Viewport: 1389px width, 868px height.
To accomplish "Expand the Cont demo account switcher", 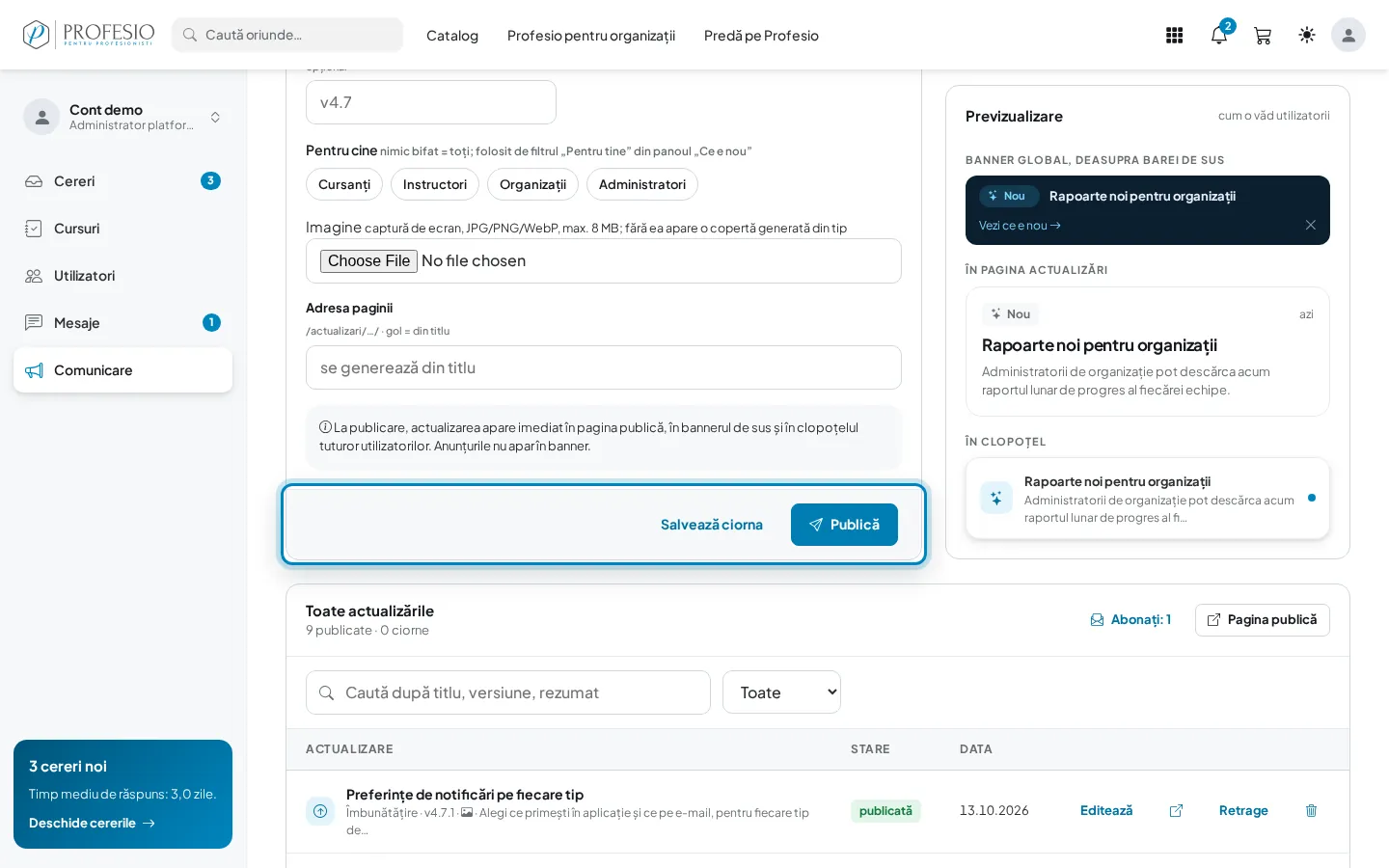I will coord(123,117).
